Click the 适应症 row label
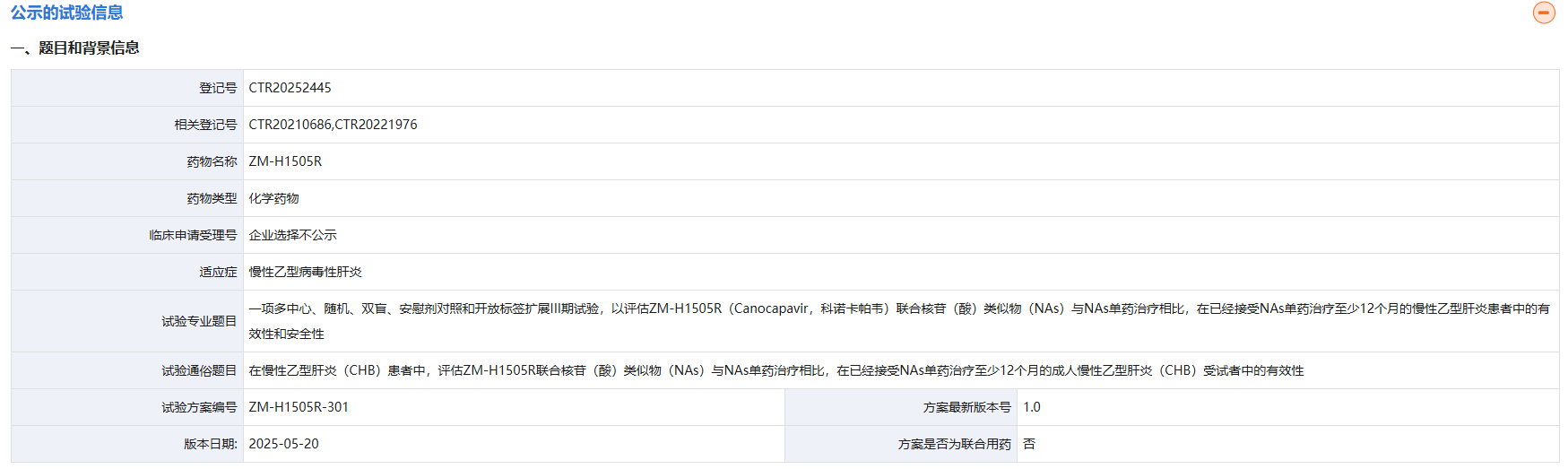This screenshot has height=469, width=1568. coord(218,272)
